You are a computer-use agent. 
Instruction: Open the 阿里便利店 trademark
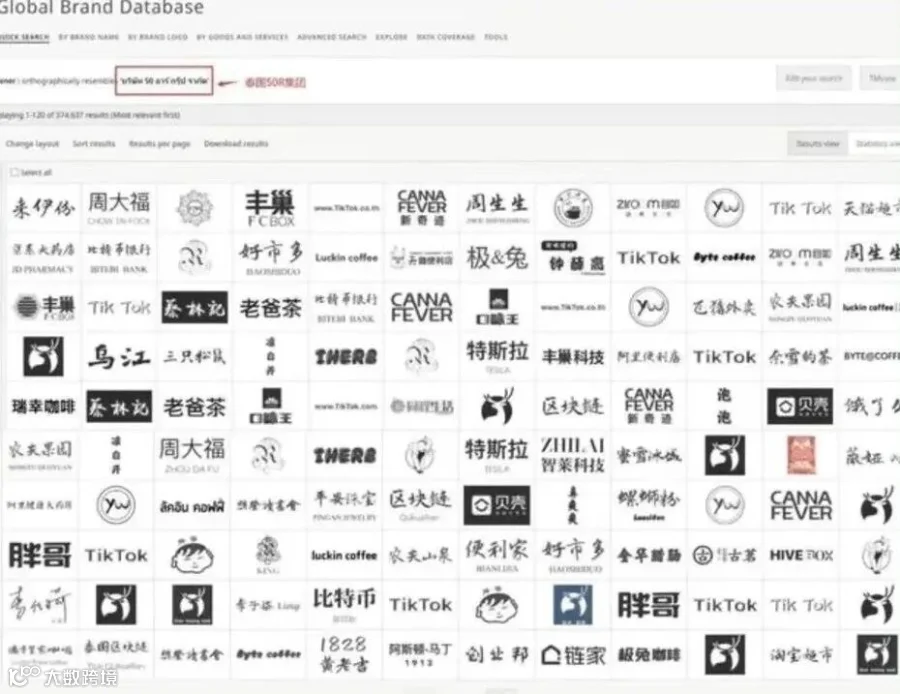pos(649,356)
